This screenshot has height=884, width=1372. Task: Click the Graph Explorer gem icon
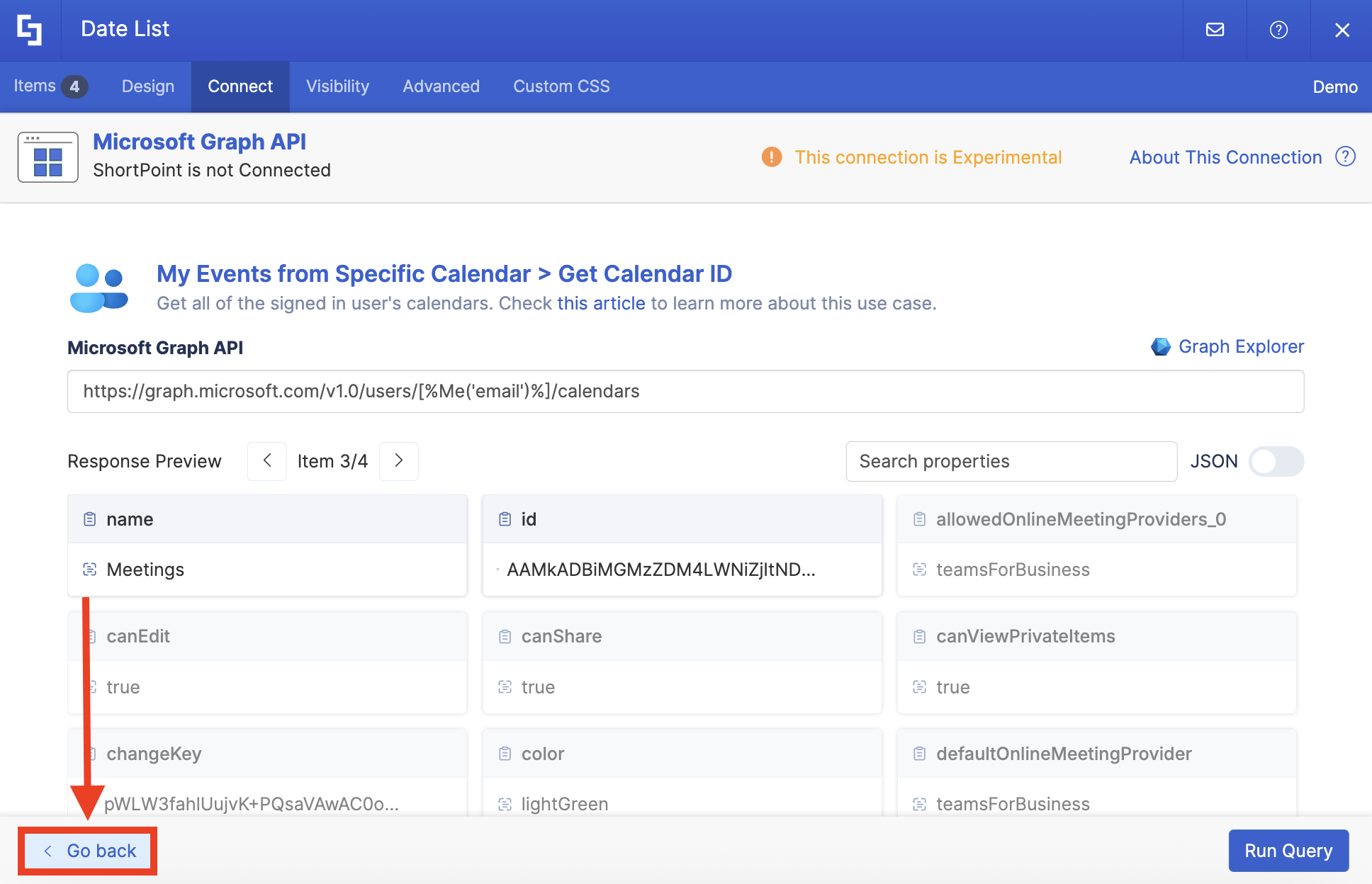[x=1160, y=346]
